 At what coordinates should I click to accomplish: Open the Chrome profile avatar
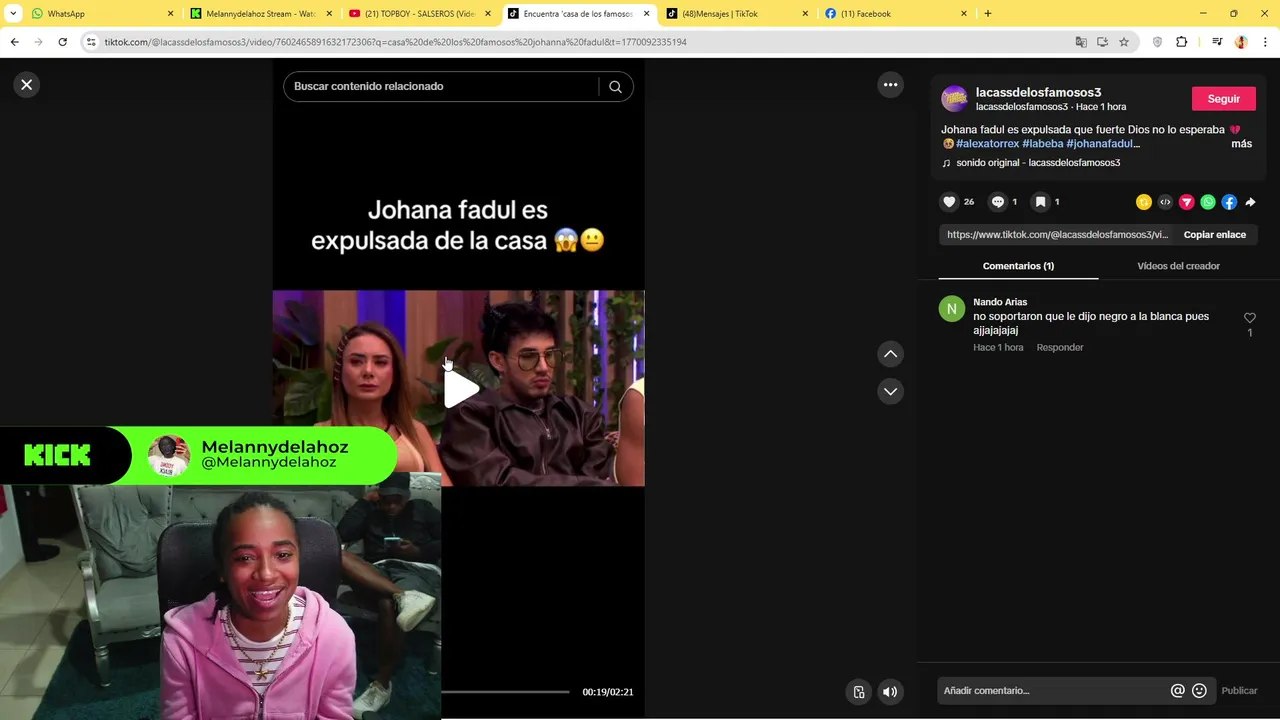pos(1241,42)
